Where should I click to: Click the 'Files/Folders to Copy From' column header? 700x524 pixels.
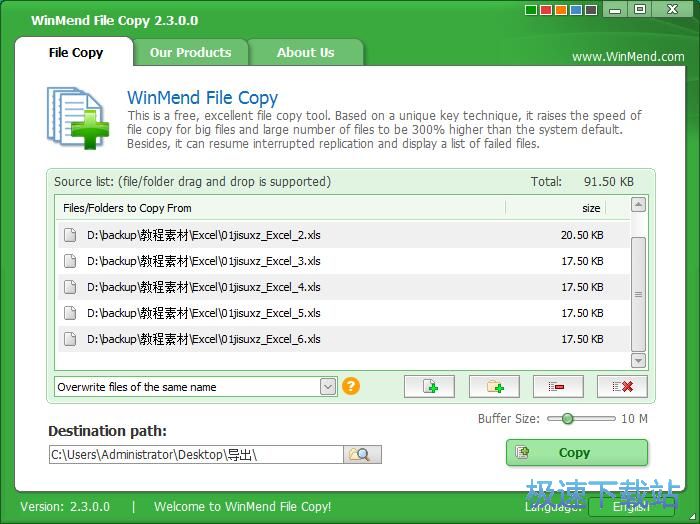click(x=281, y=208)
